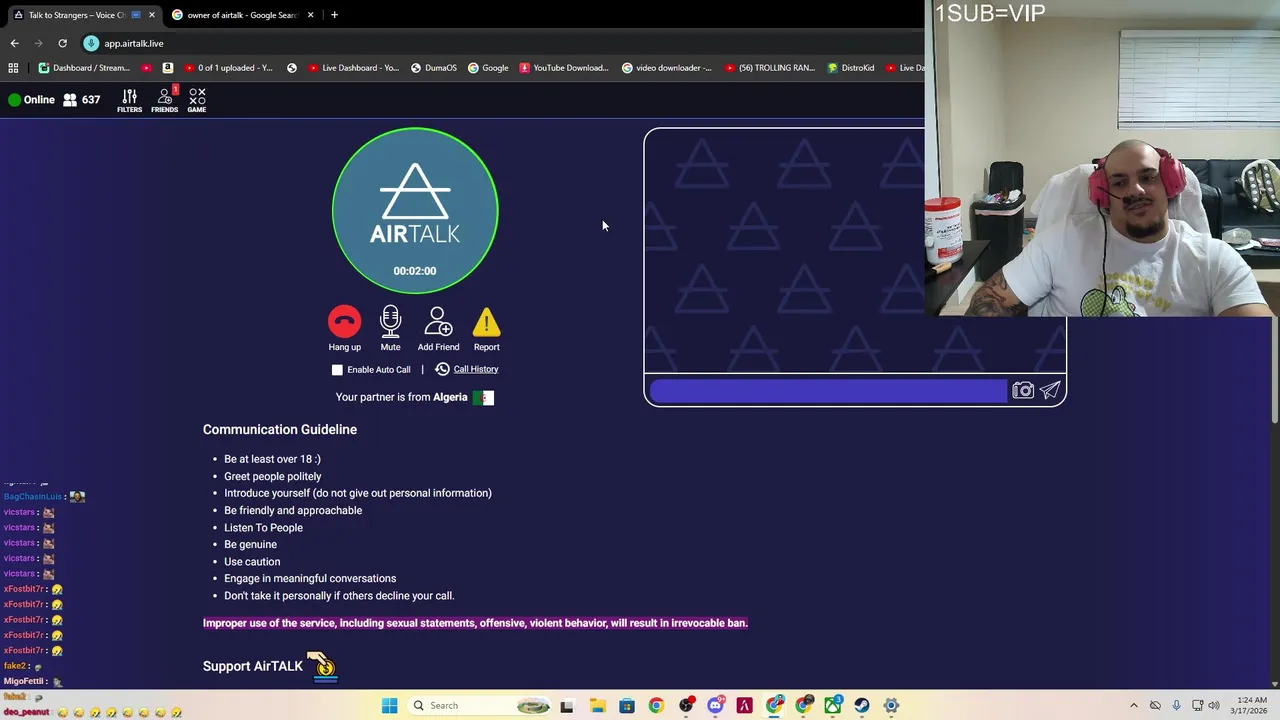Click BagChasinLuis username in stream chat
Image resolution: width=1280 pixels, height=720 pixels.
pyautogui.click(x=33, y=497)
